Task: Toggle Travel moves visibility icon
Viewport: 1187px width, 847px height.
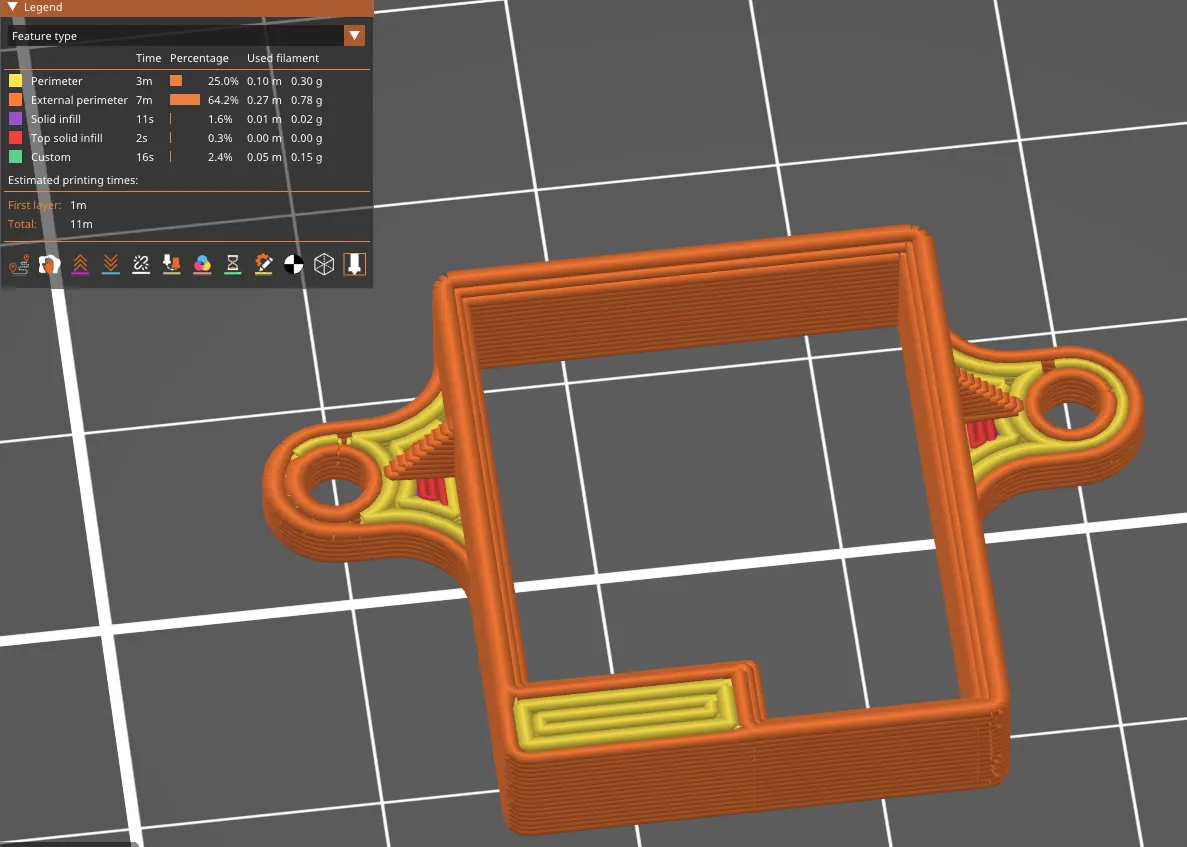Action: 19,264
